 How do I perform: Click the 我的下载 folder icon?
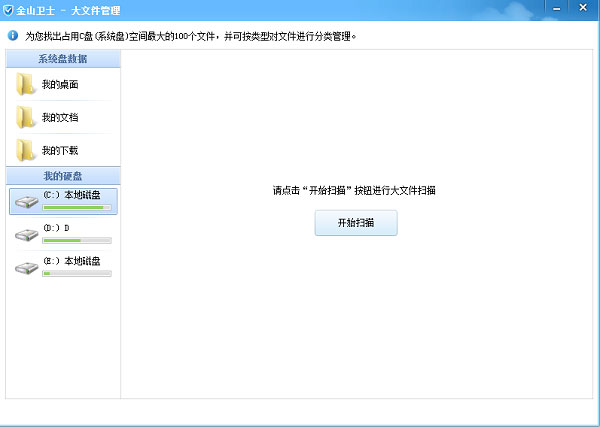click(x=26, y=150)
